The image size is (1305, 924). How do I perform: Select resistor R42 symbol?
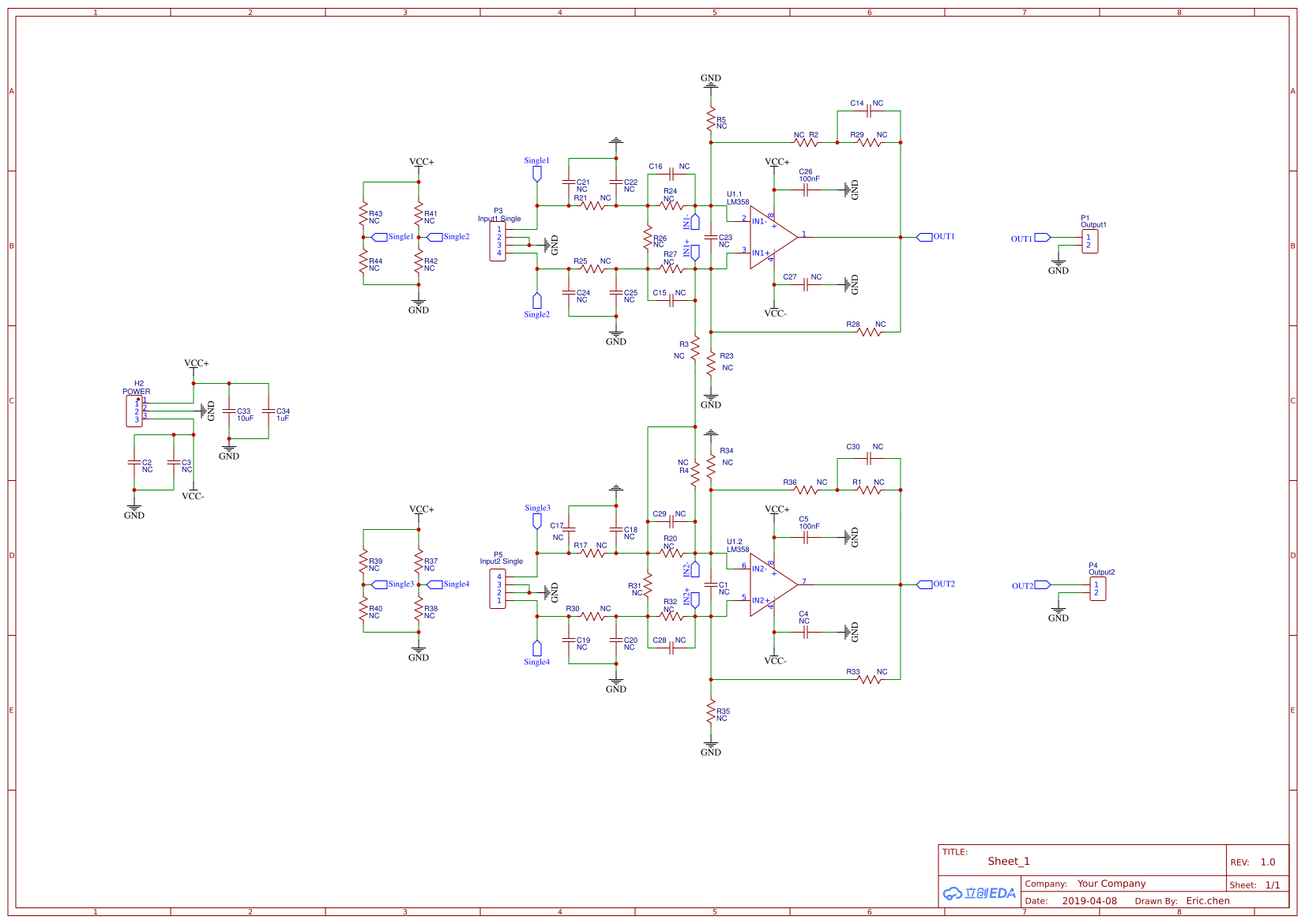419,261
